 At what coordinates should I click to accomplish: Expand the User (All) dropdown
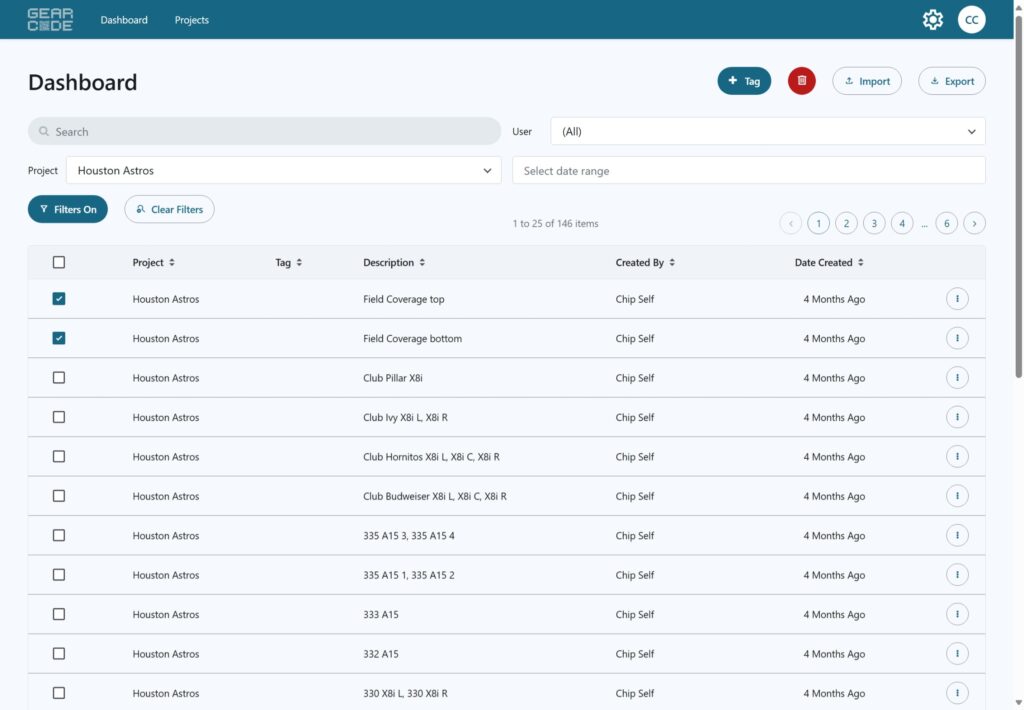767,131
